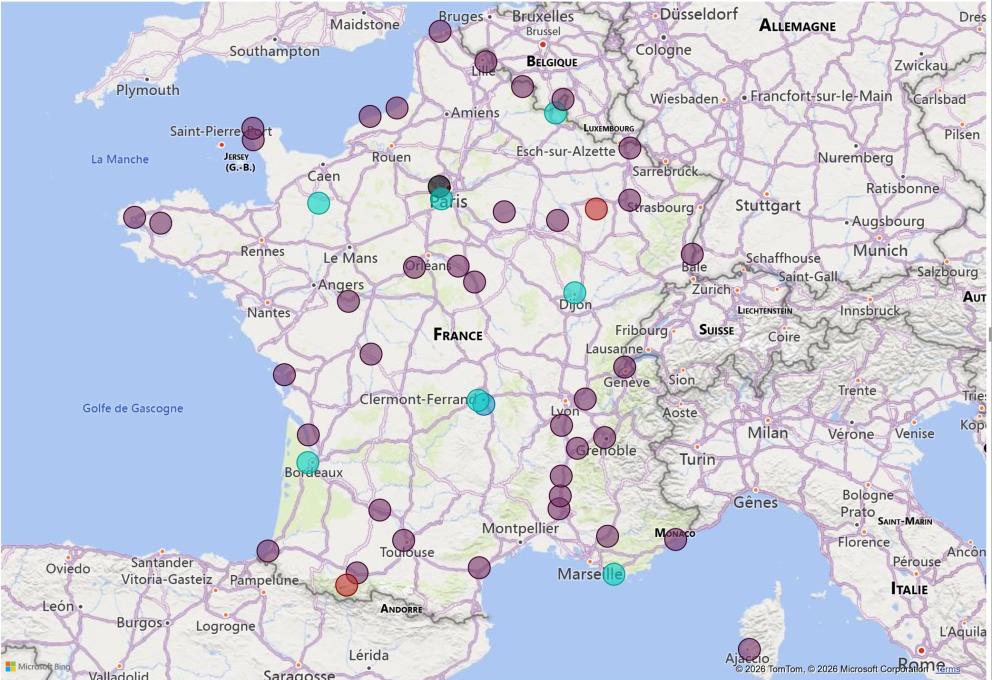
Task: Click the teal bubble west of Luxembourg
Action: coord(555,113)
